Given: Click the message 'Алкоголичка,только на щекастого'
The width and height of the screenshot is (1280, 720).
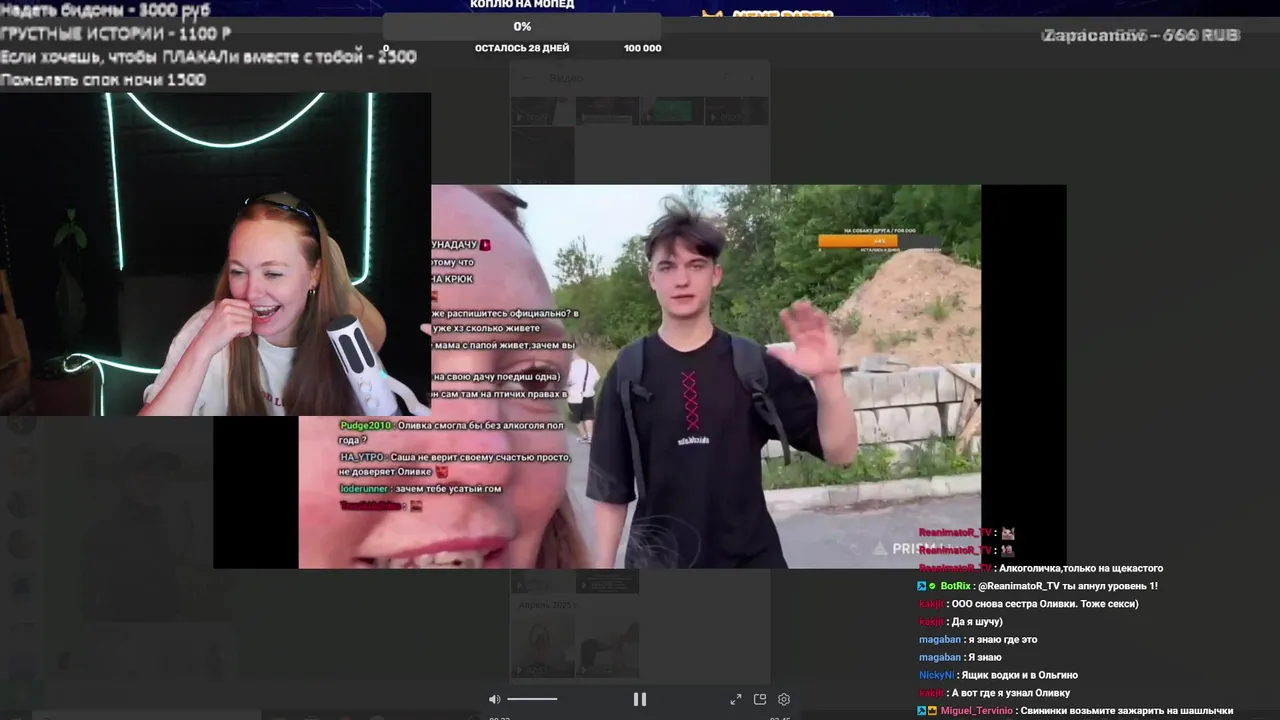Looking at the screenshot, I should [1081, 568].
